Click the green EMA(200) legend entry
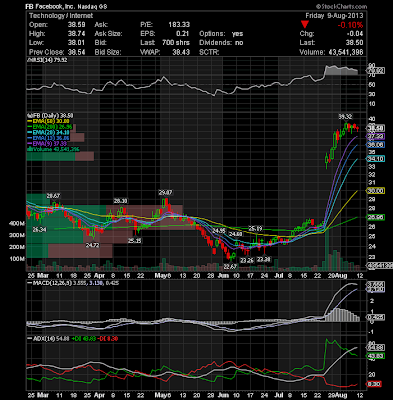 click(x=49, y=127)
